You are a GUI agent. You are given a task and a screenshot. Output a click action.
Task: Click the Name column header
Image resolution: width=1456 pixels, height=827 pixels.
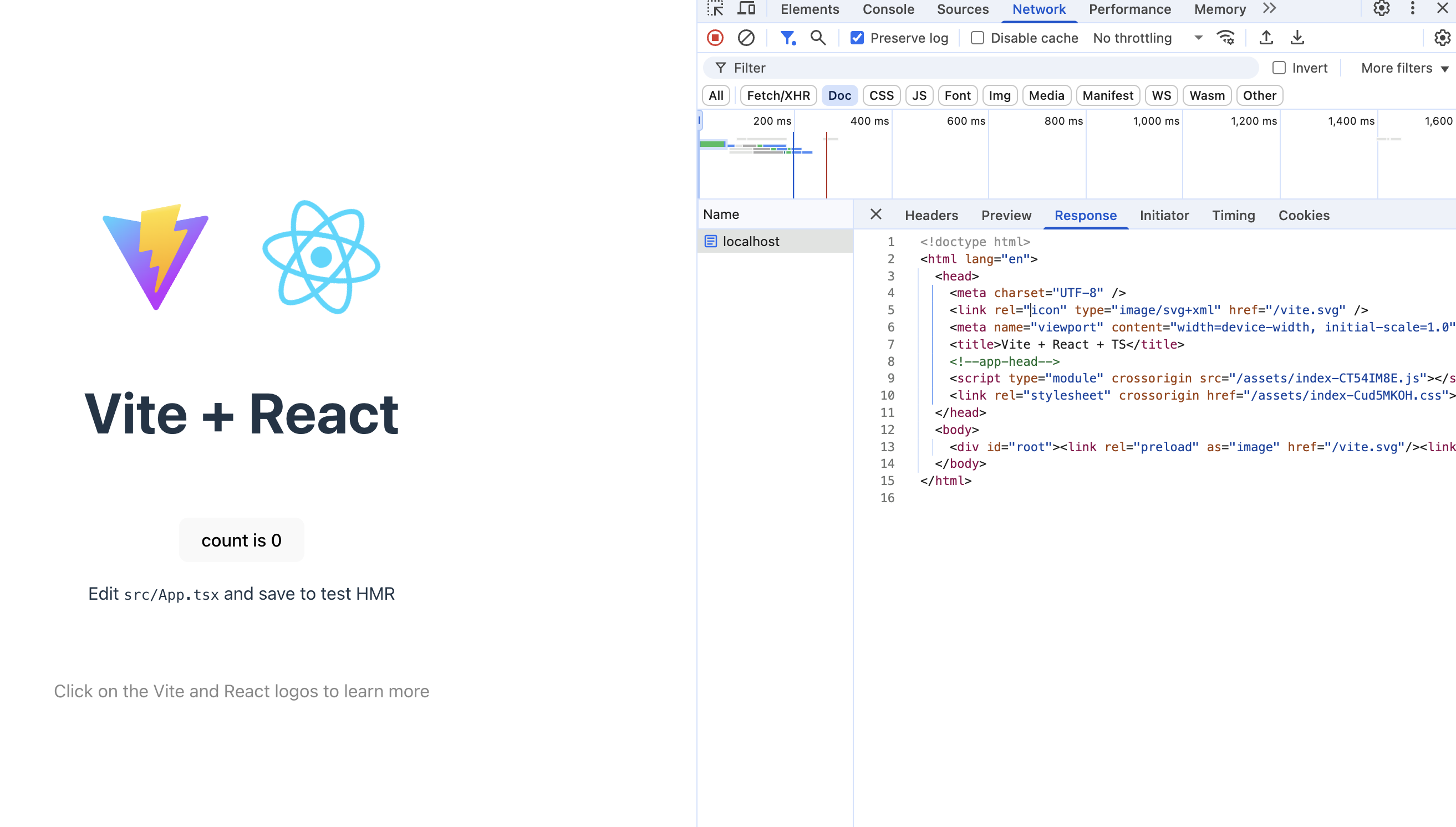(775, 214)
